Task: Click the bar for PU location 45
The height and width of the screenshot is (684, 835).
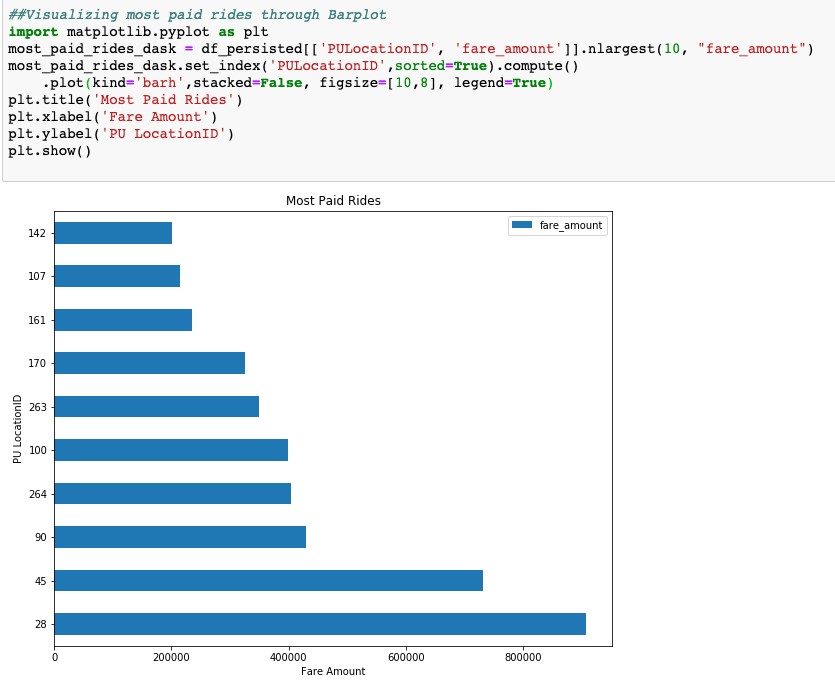Action: [x=268, y=580]
